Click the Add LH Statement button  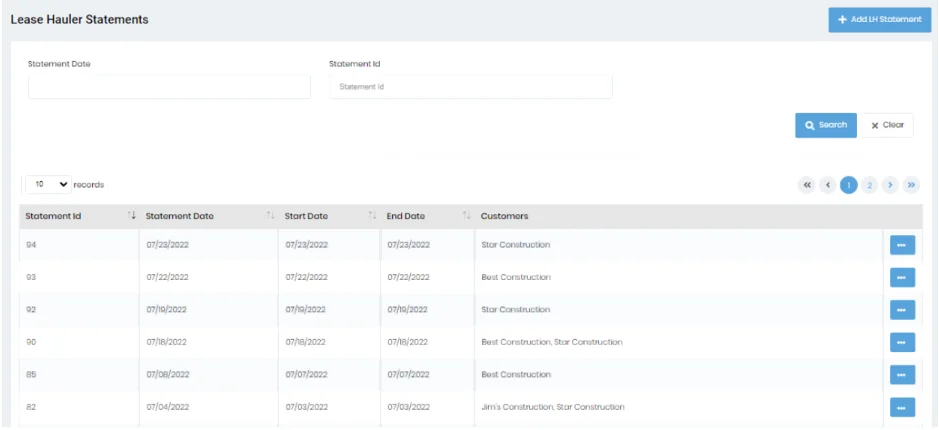point(879,19)
